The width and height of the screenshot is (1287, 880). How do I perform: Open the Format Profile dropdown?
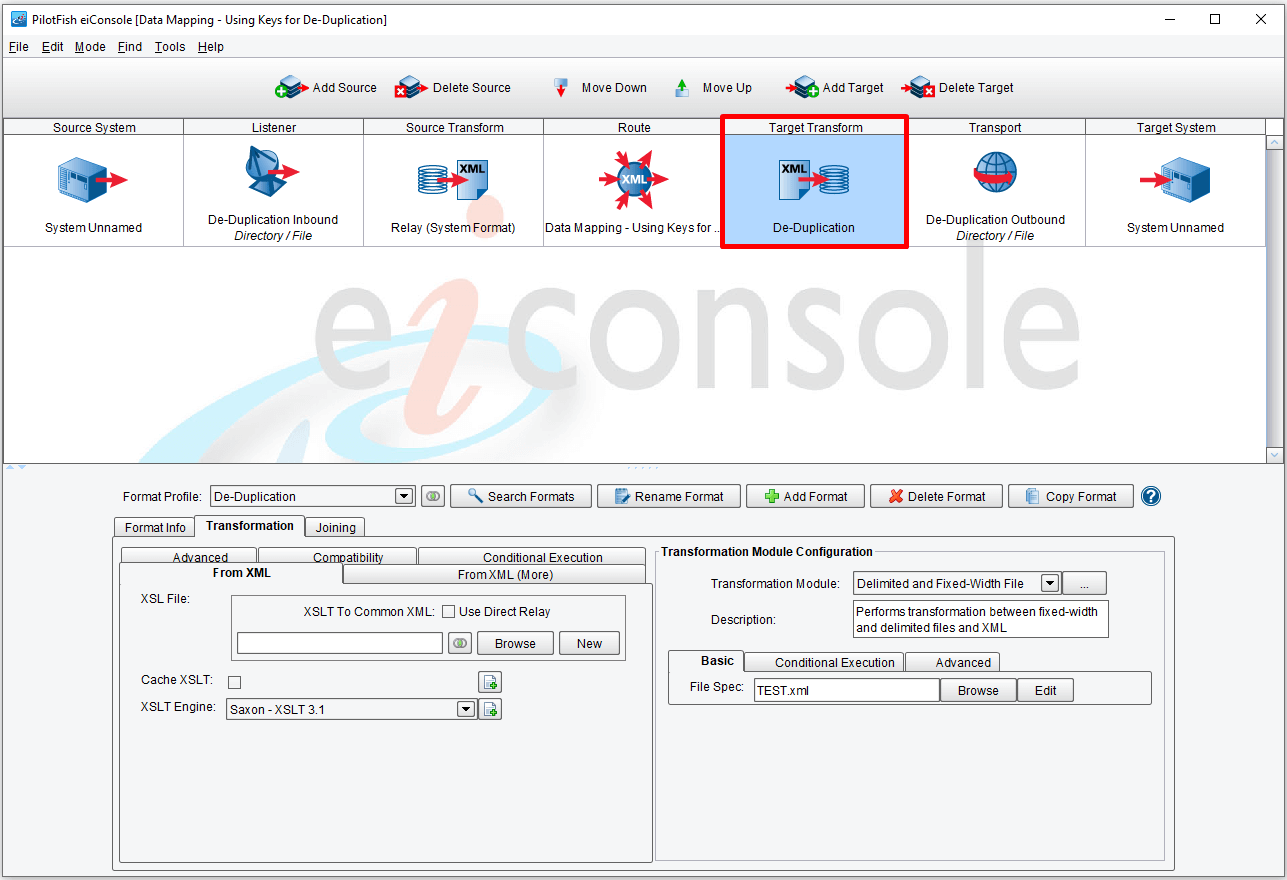pos(404,496)
